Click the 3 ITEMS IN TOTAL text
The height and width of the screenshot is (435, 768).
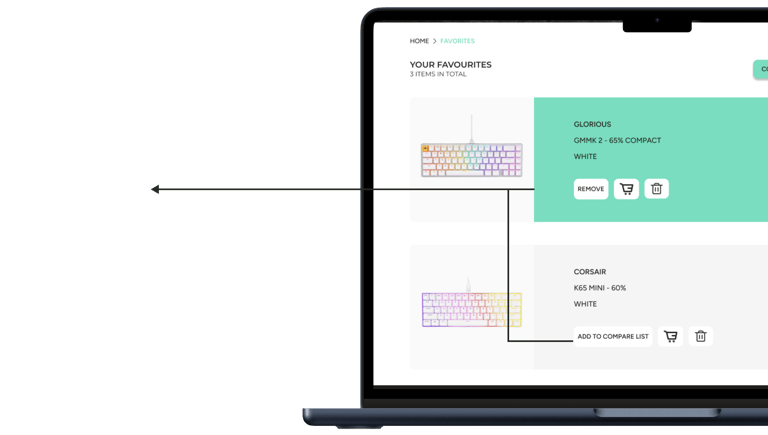coord(438,74)
